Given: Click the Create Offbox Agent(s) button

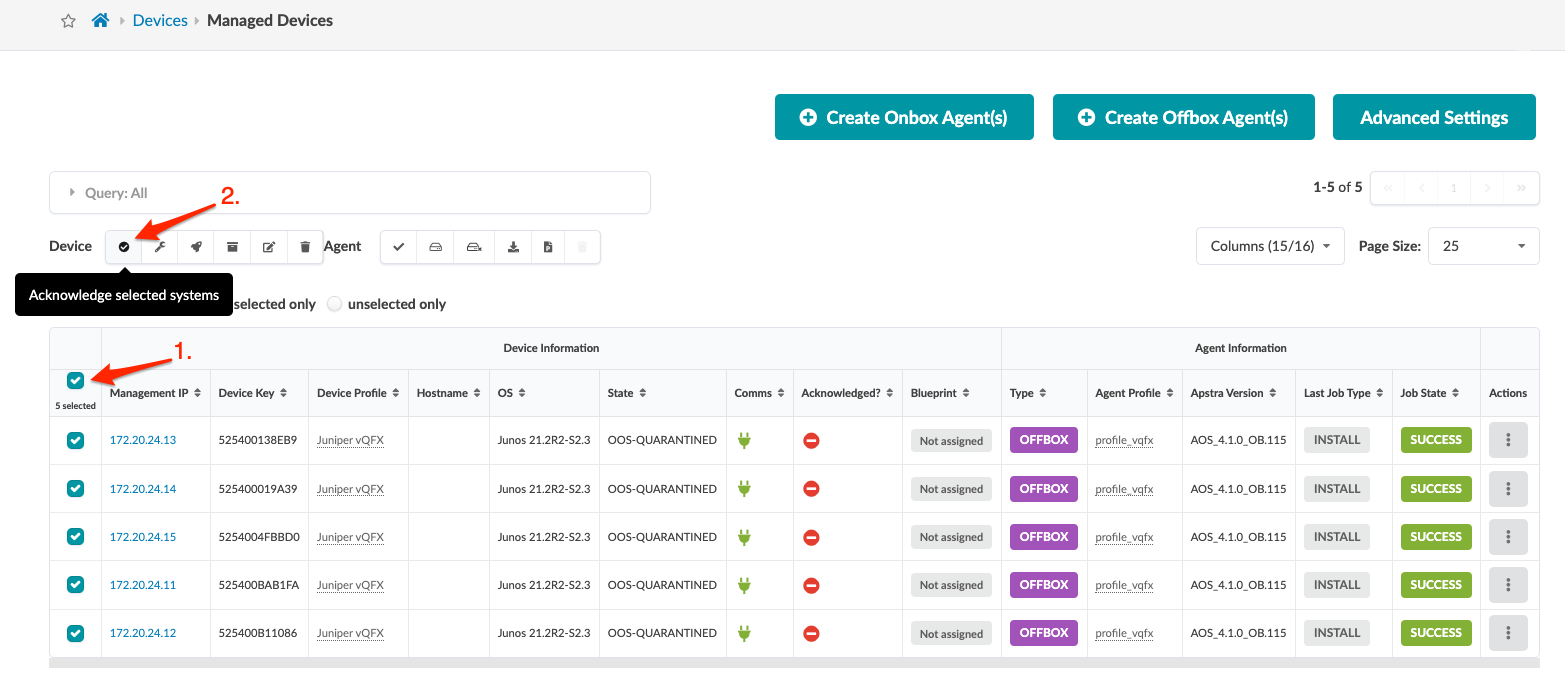Looking at the screenshot, I should [x=1183, y=118].
